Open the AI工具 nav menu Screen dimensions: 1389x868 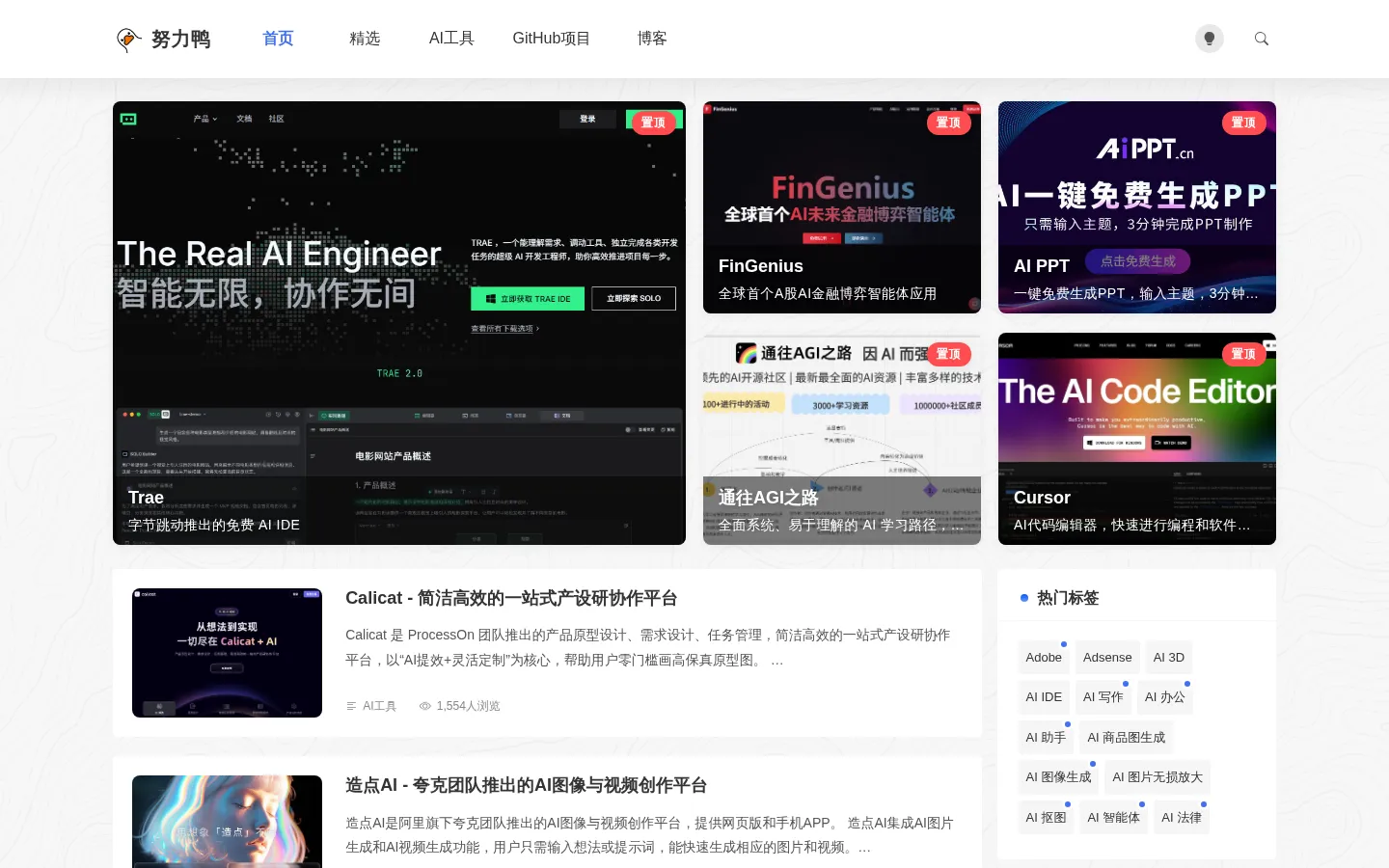click(x=451, y=39)
